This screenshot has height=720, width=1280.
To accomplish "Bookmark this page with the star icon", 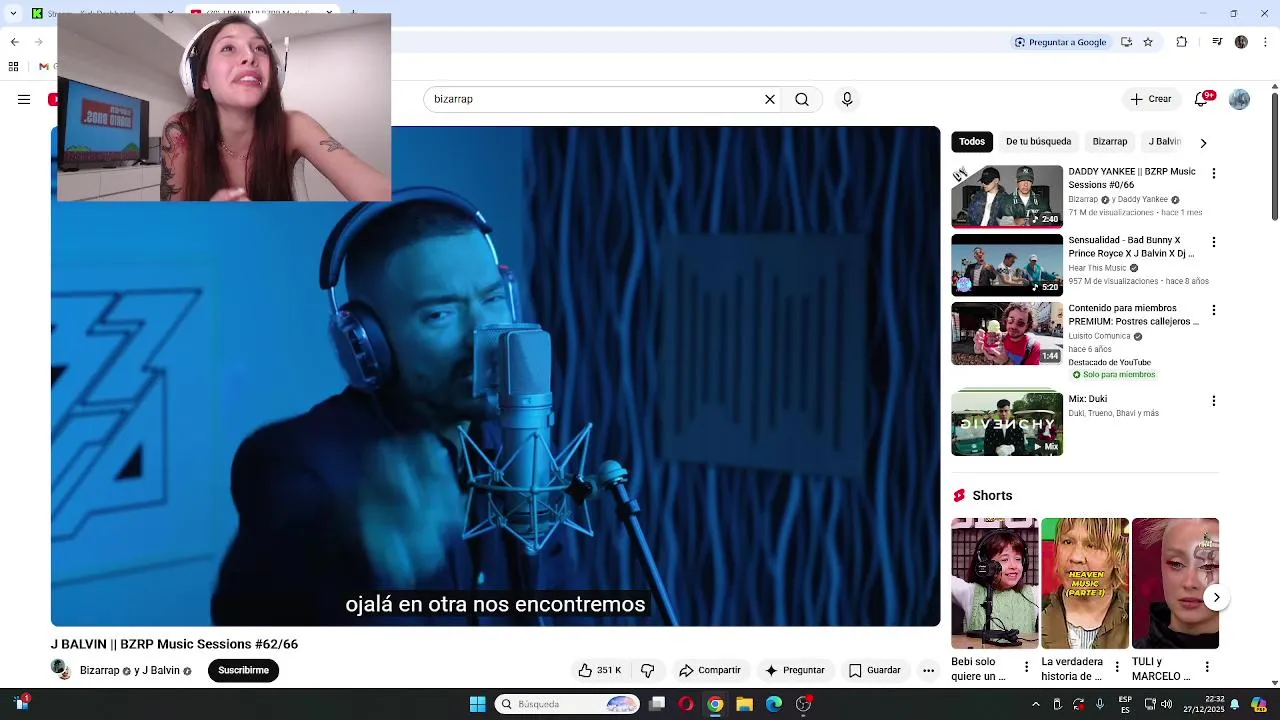I will tap(1148, 42).
